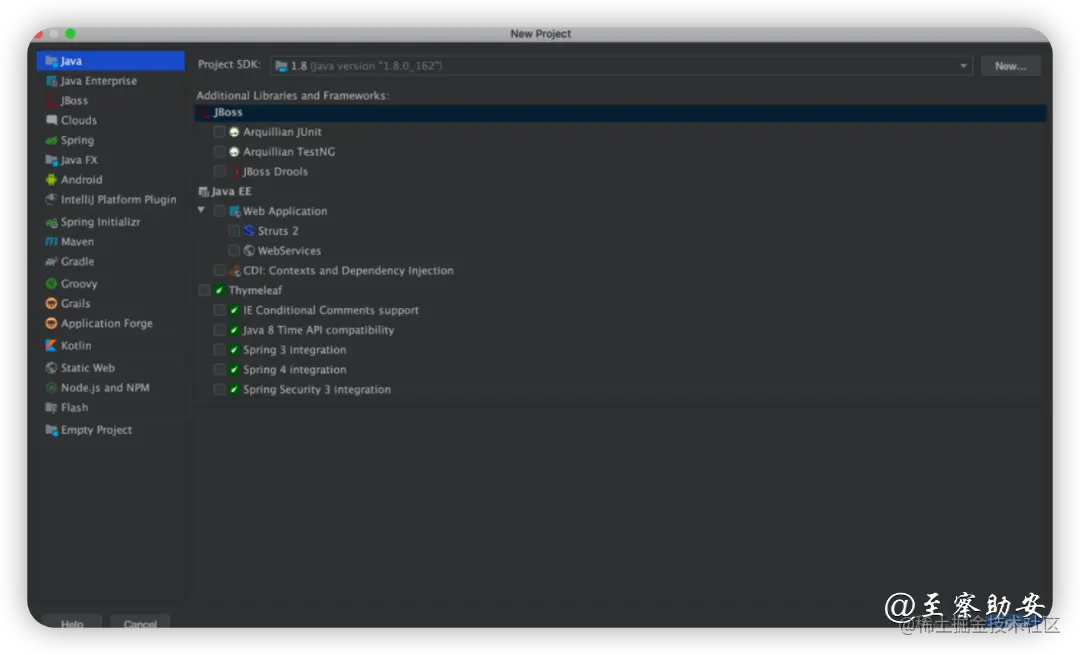The width and height of the screenshot is (1080, 655).
Task: Click the green Groovy circle icon
Action: pos(51,284)
